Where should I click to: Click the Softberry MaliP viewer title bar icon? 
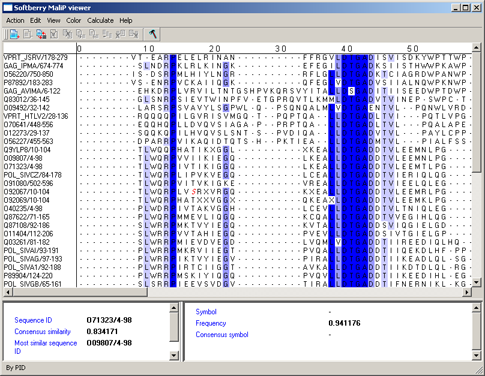tap(8, 8)
